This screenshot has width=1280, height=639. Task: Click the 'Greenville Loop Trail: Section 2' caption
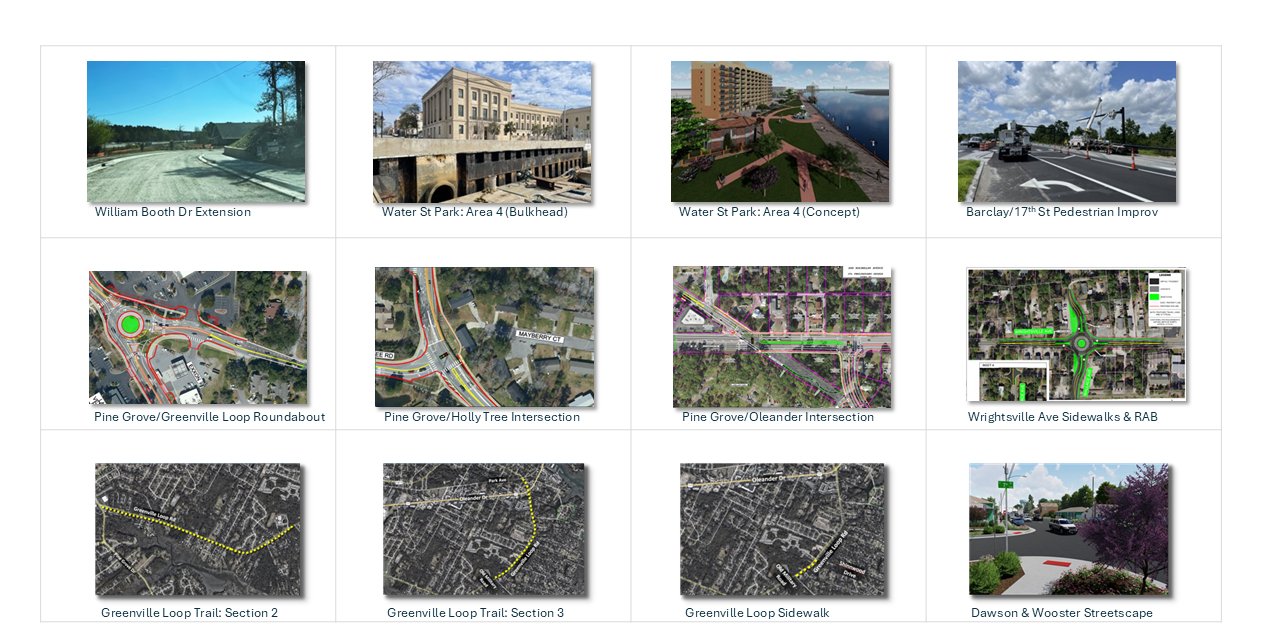[x=190, y=613]
